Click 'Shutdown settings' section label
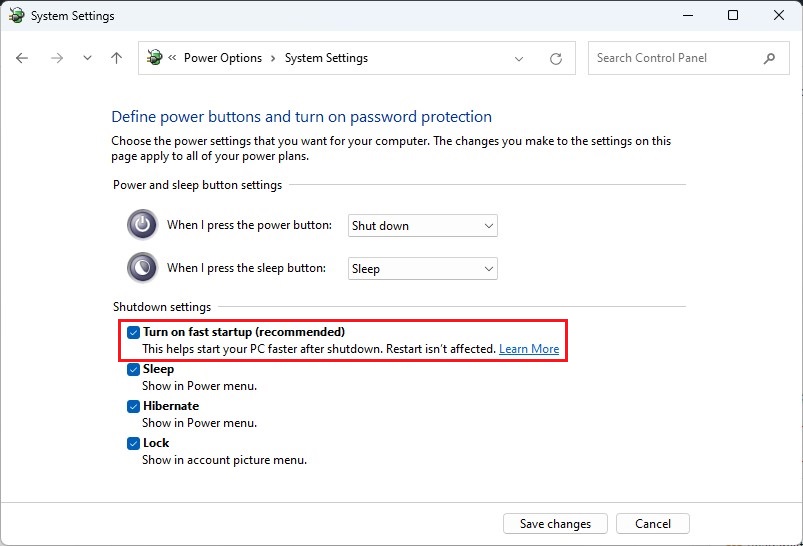This screenshot has width=803, height=546. (162, 307)
